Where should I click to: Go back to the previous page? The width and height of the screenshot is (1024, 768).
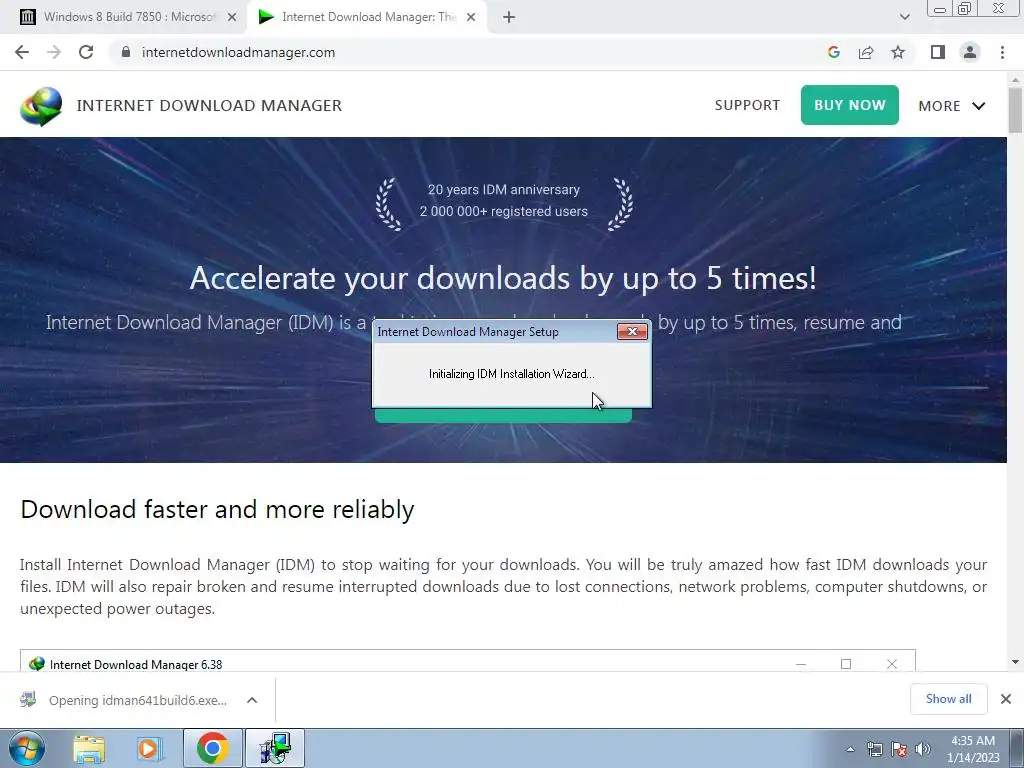22,52
